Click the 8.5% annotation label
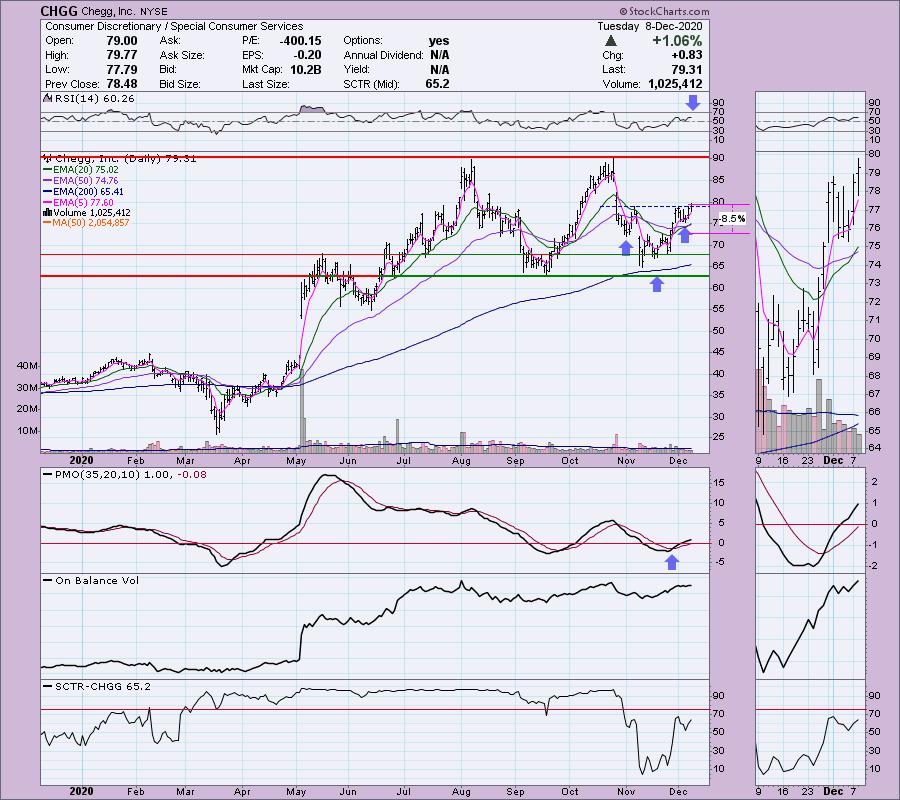Viewport: 900px width, 800px height. [x=732, y=219]
